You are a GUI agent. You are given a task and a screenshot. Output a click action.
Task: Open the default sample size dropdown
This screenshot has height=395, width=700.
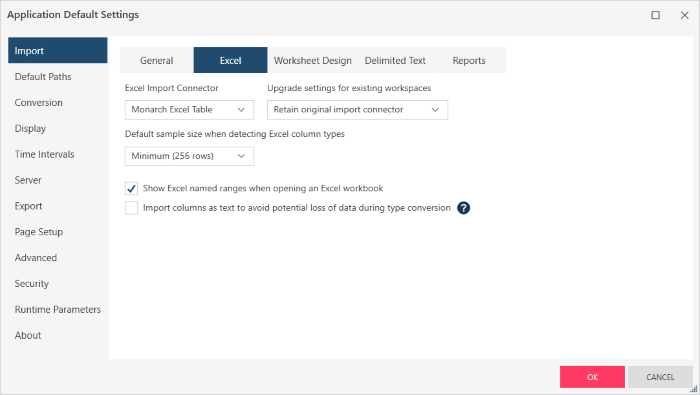(x=189, y=156)
